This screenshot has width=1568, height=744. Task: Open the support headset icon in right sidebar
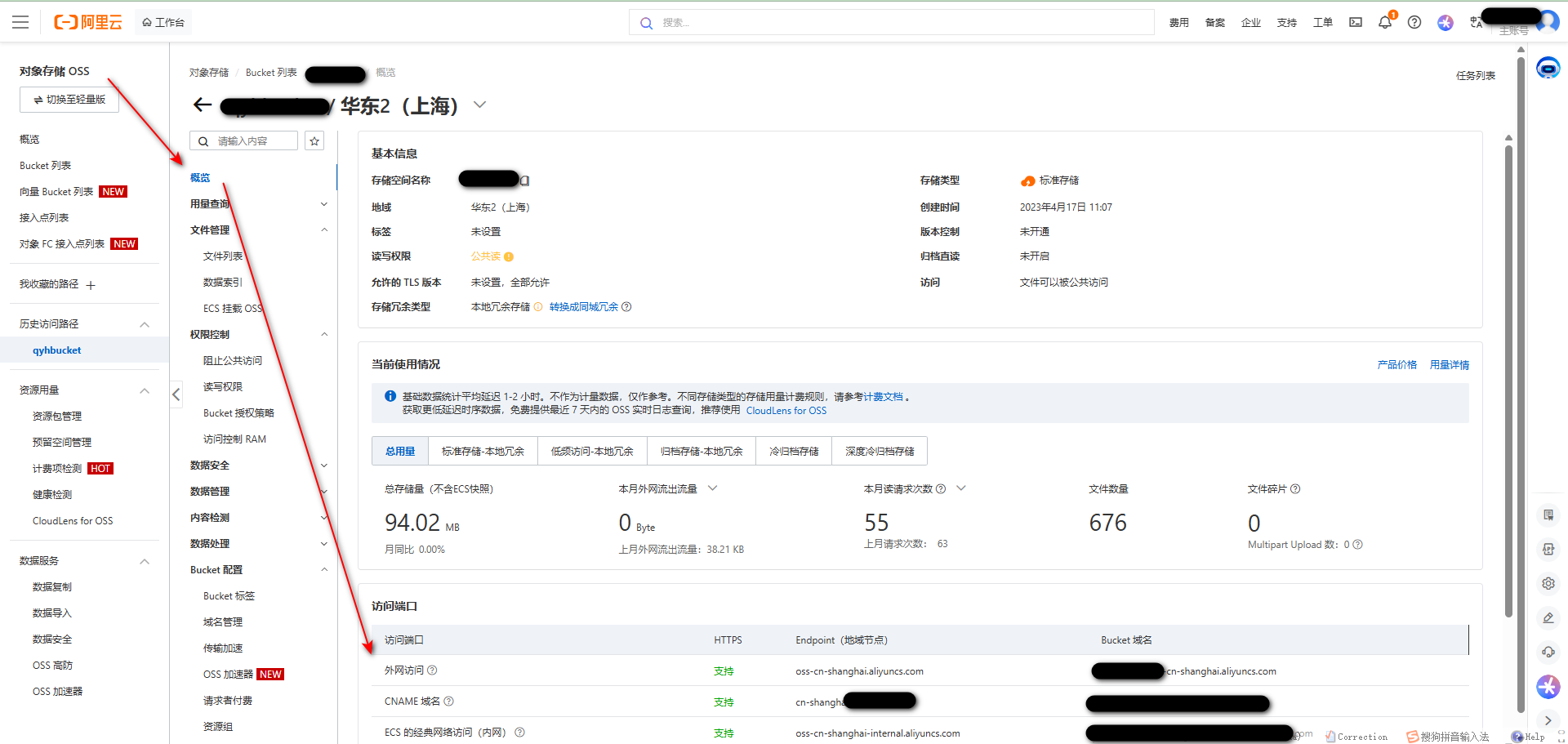1548,652
